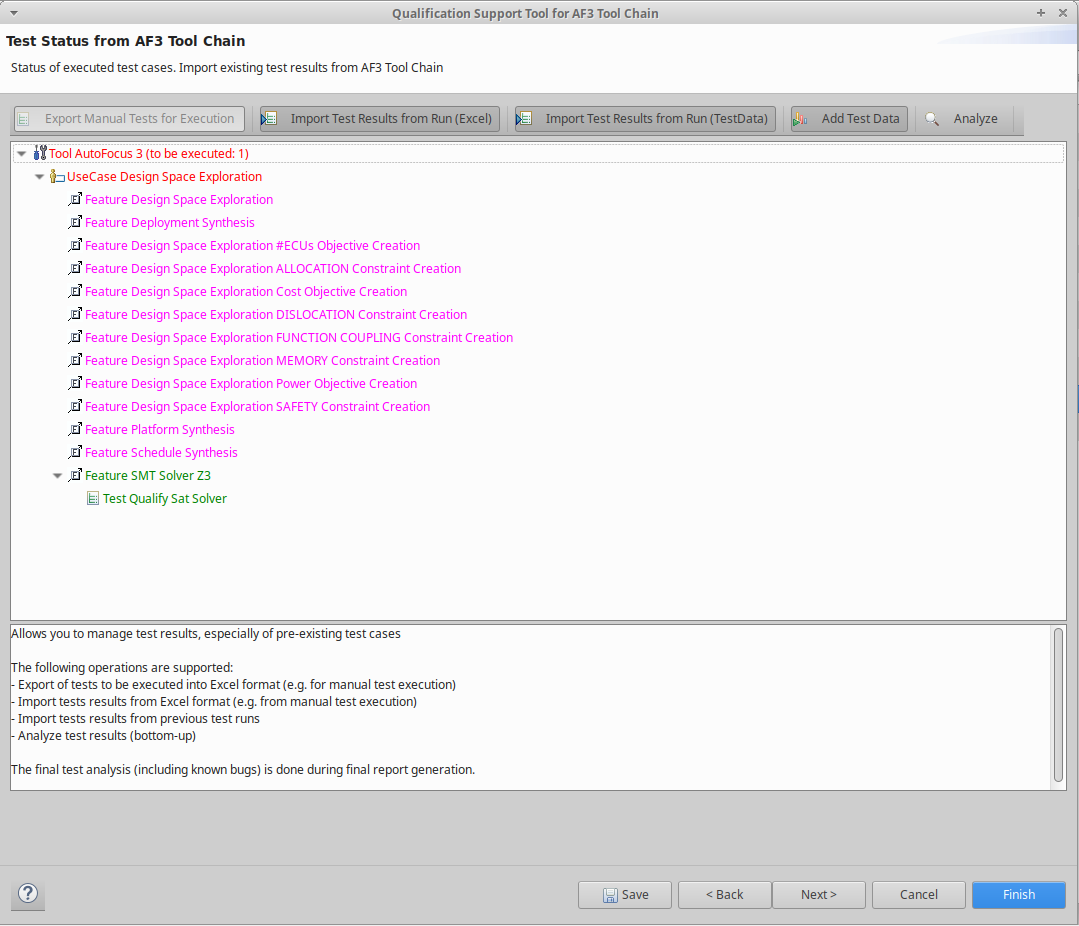Click icon beside Power Objective Creation feature
The image size is (1079, 926).
point(75,384)
